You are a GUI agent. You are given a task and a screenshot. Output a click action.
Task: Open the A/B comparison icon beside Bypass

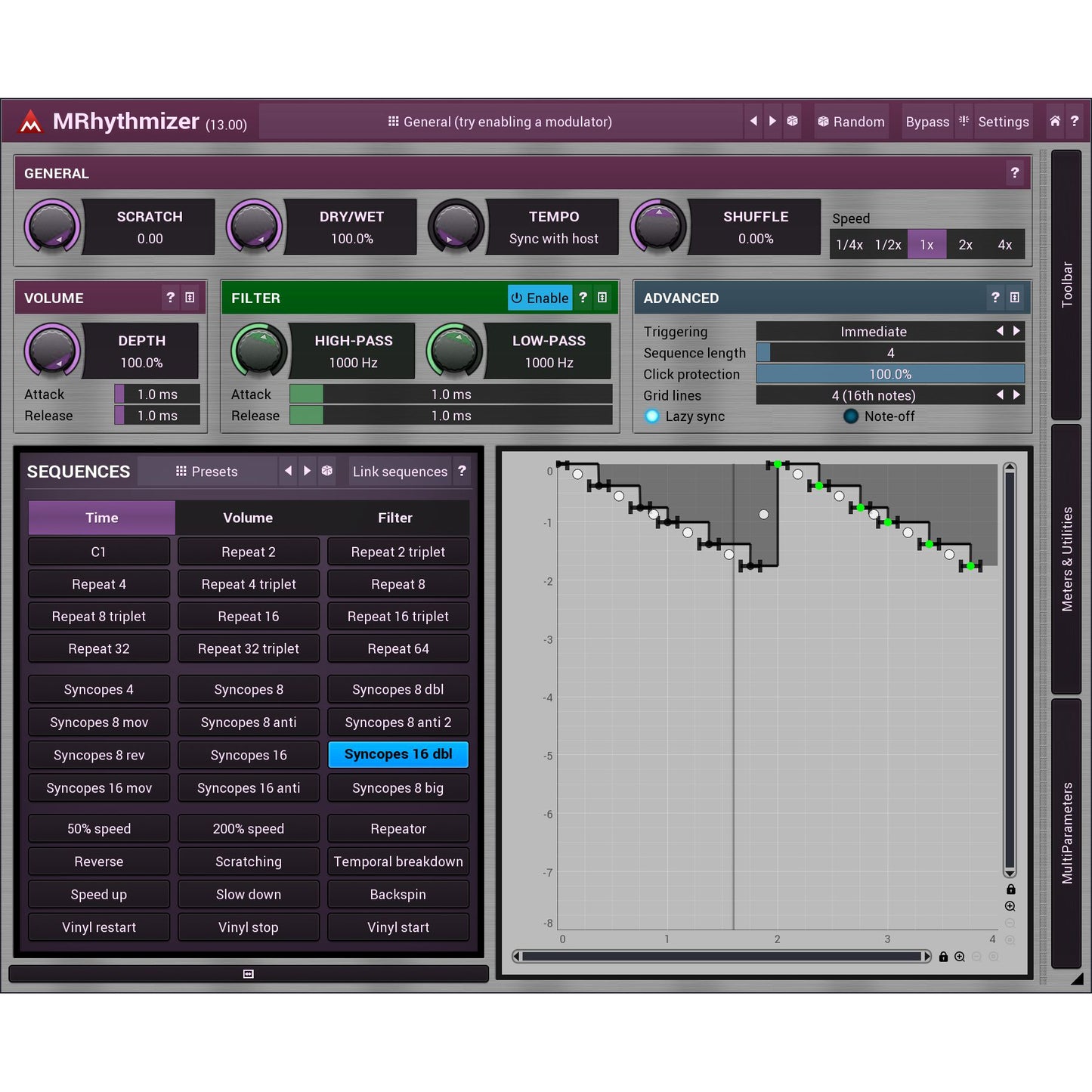(964, 122)
